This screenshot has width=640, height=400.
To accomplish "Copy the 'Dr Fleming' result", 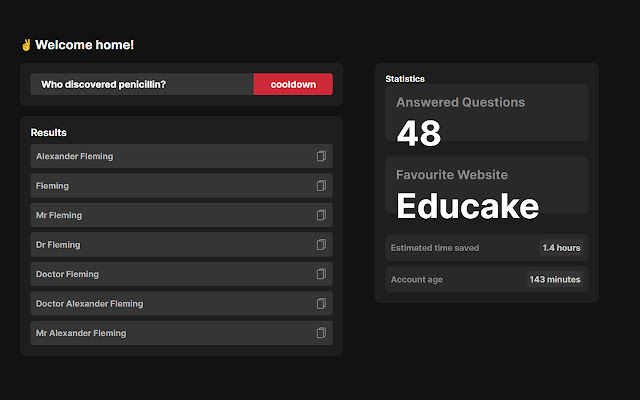I will point(321,245).
